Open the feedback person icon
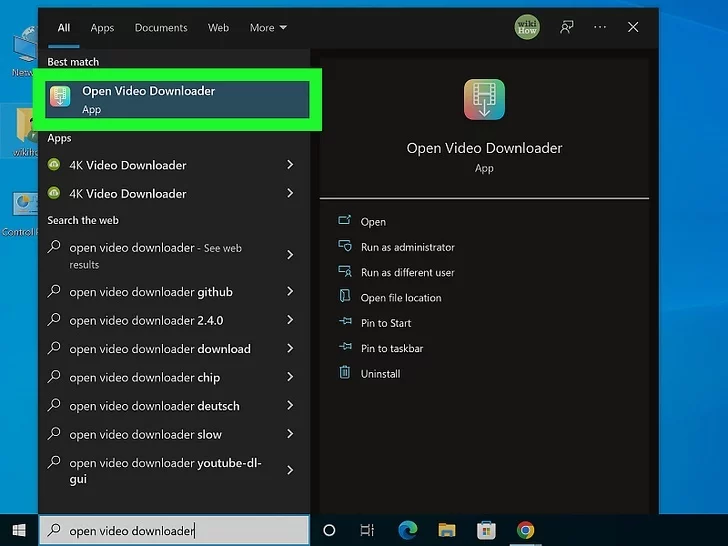Screen dimensions: 728x546 [x=566, y=27]
